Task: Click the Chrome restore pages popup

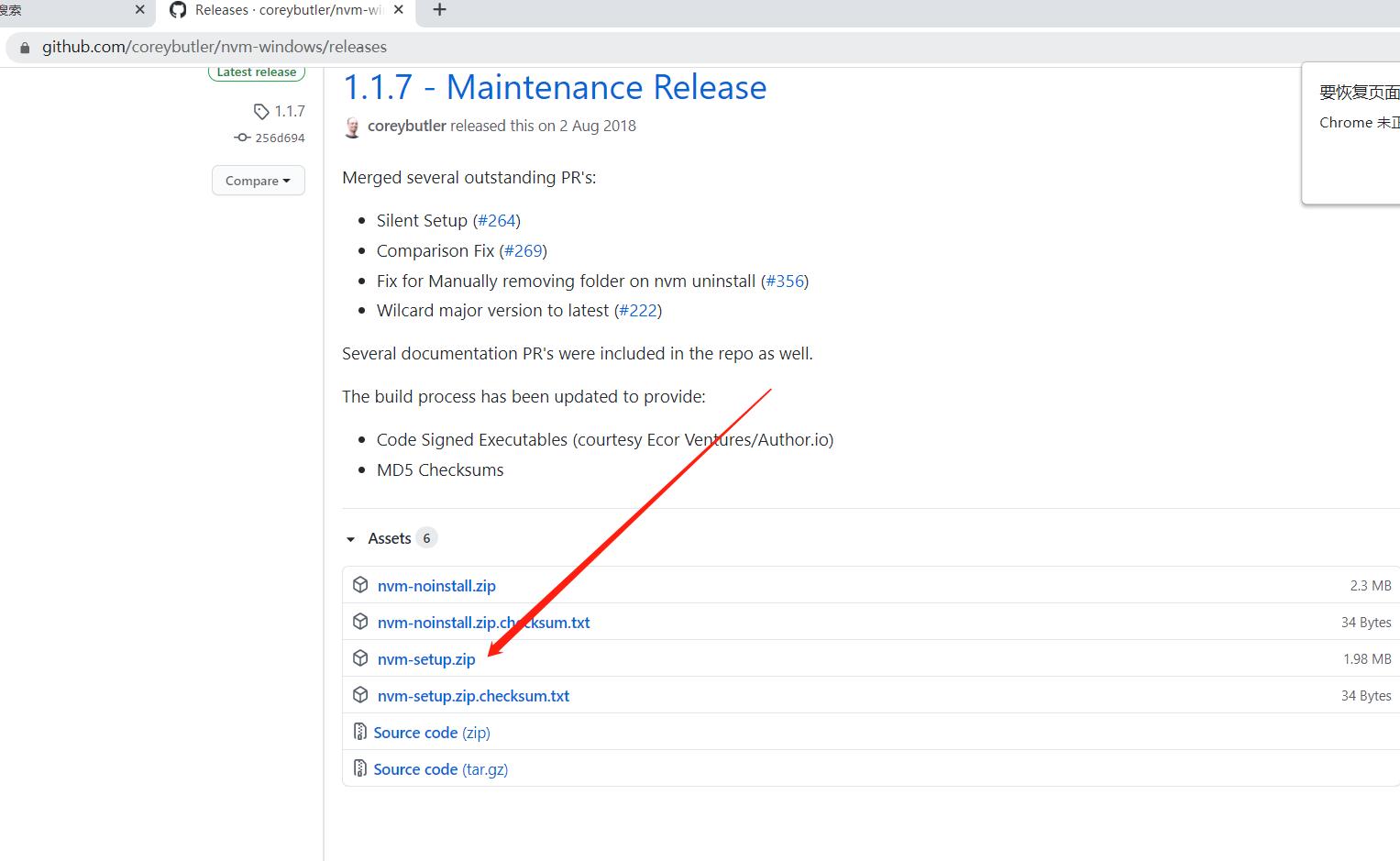Action: pyautogui.click(x=1351, y=134)
